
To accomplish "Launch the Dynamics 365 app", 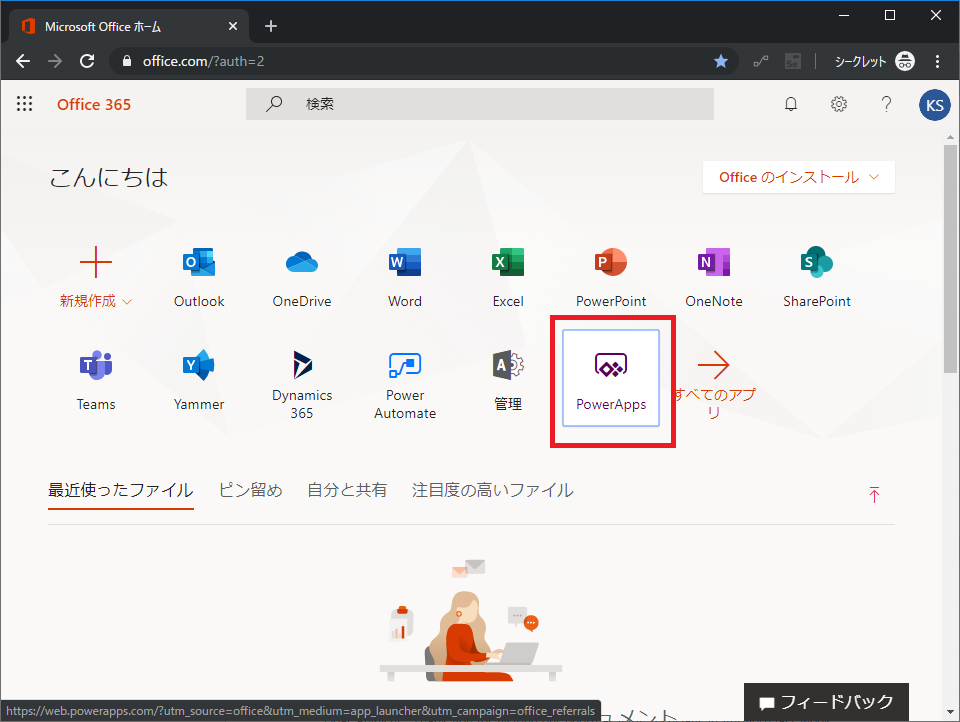I will tap(302, 385).
